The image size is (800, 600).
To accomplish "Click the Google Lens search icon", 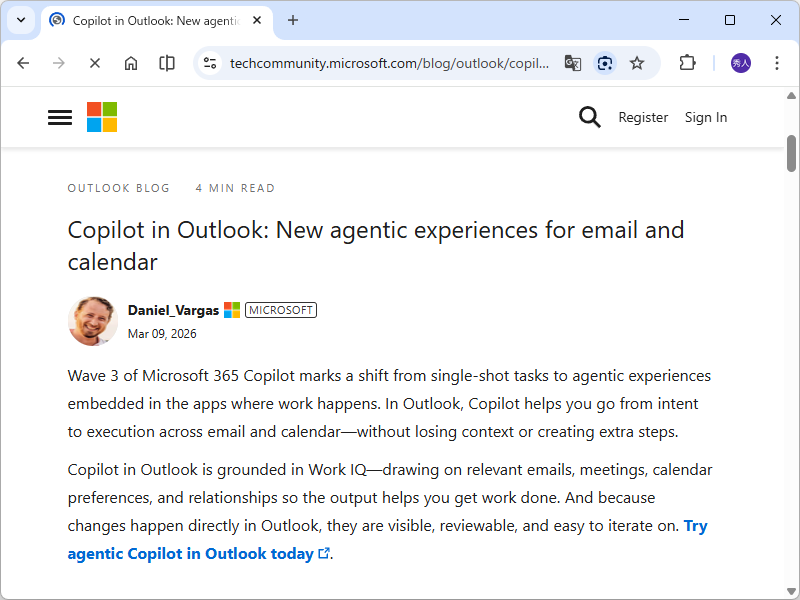I will tap(605, 63).
